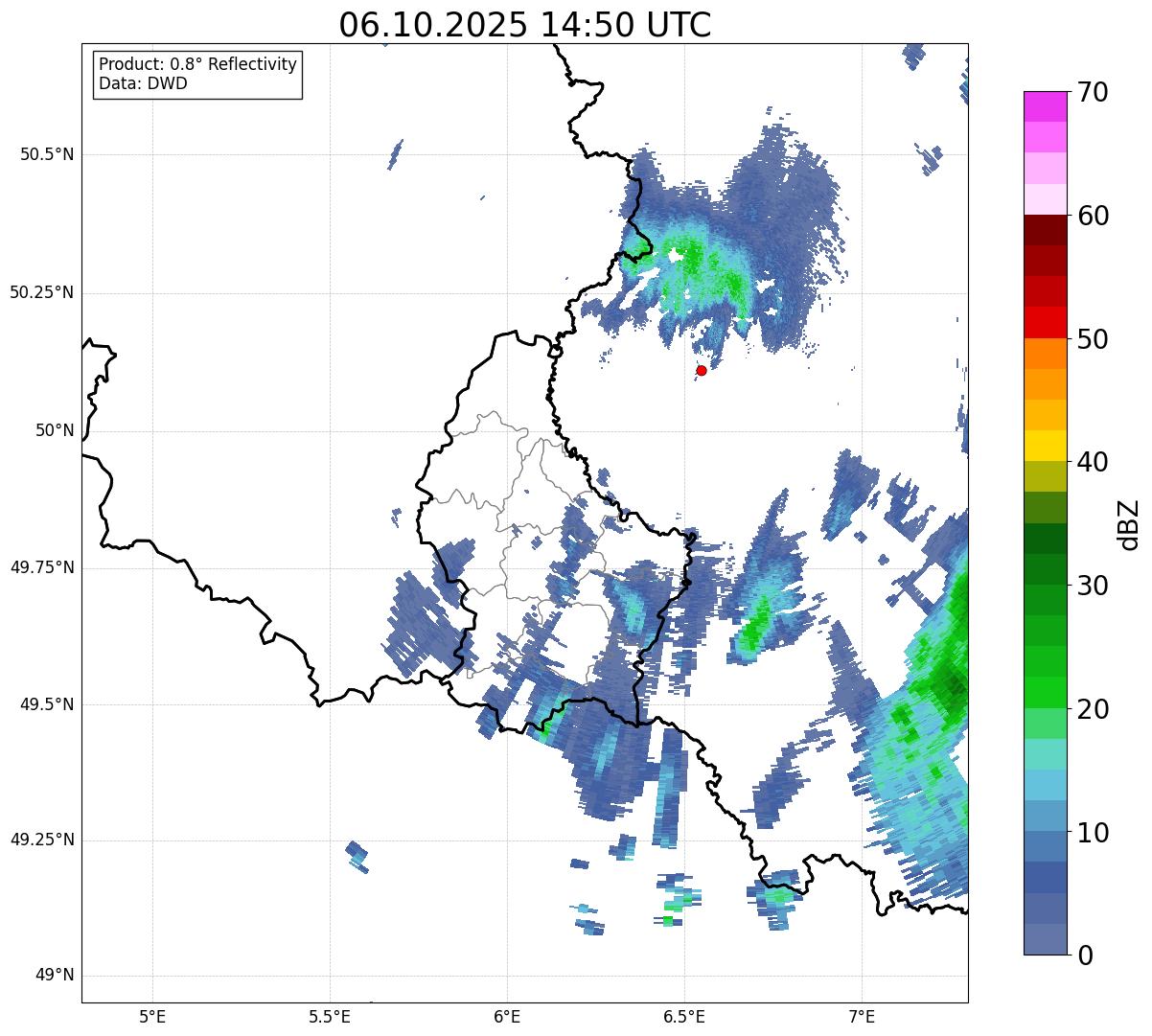Pick the magenta 70 dBZ colorbar swatch
Image resolution: width=1152 pixels, height=1036 pixels.
[x=1045, y=106]
